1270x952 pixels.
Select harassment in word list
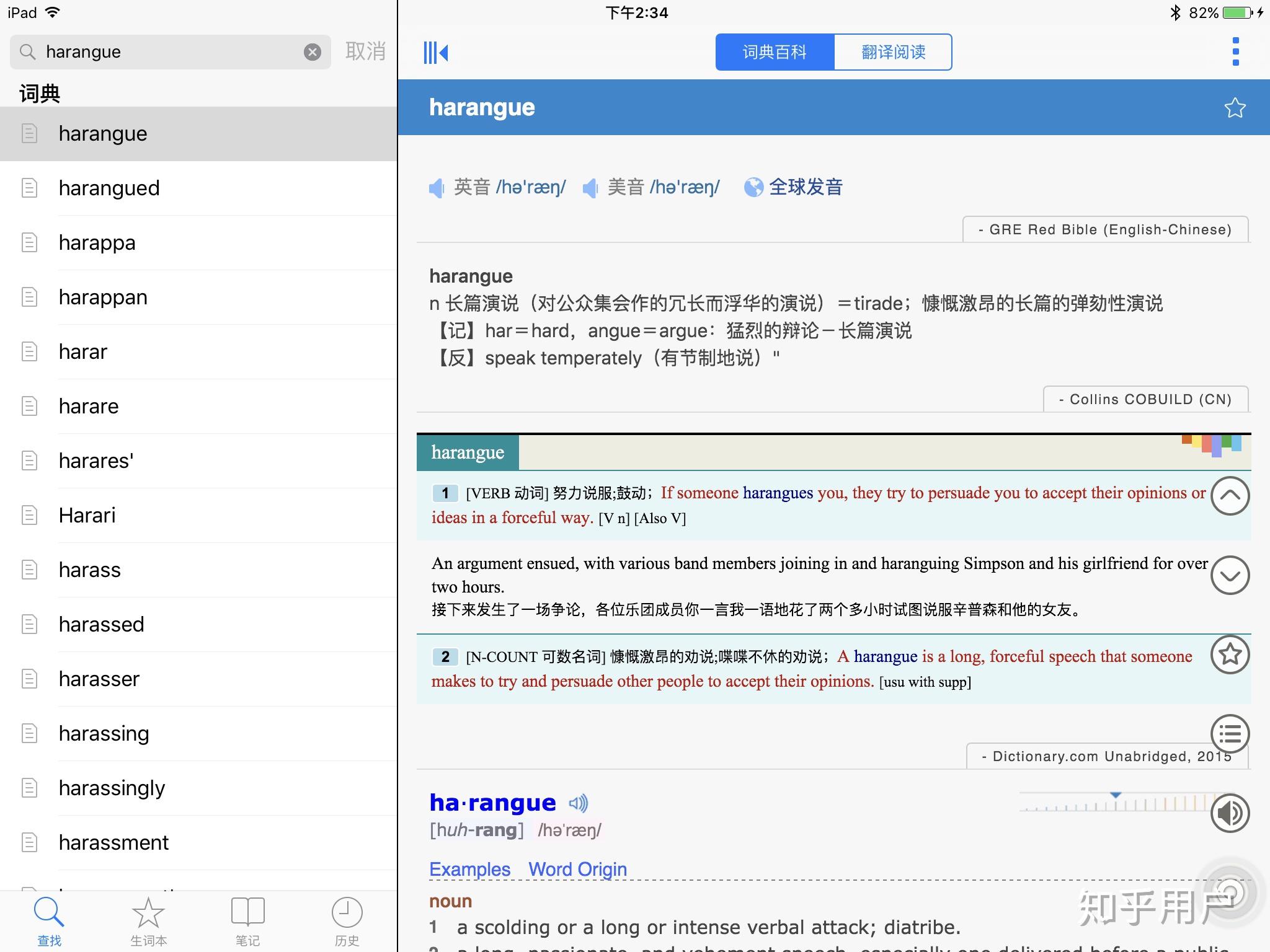198,843
